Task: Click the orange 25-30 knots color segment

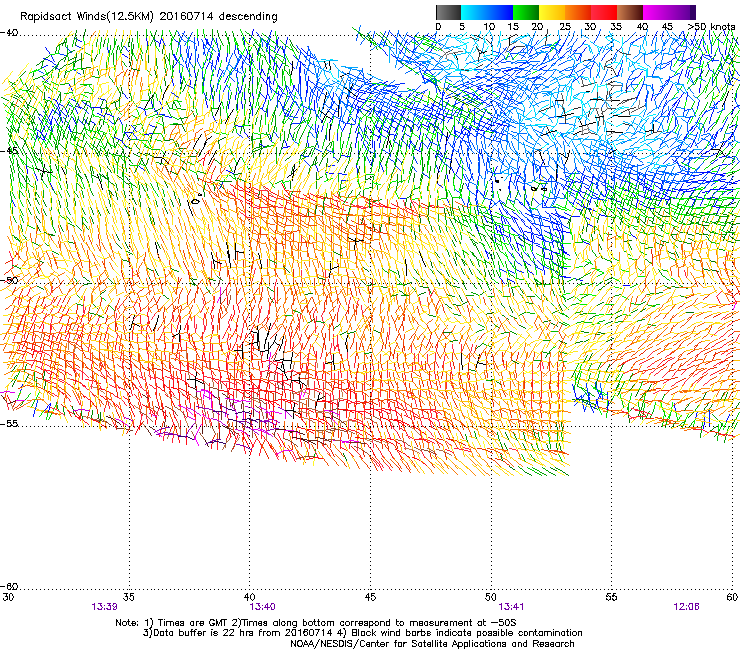Action: pyautogui.click(x=578, y=12)
